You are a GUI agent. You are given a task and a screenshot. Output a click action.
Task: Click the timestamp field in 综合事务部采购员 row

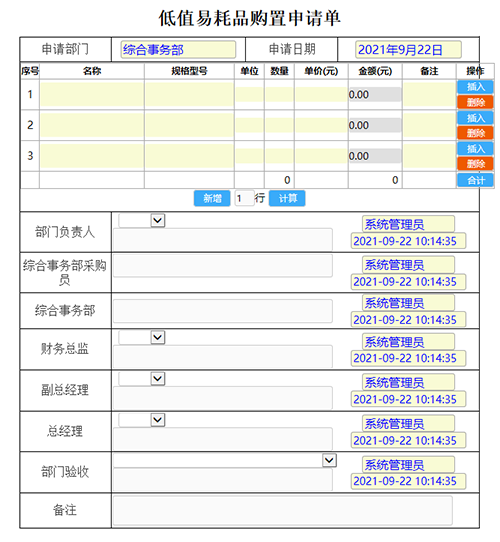(x=408, y=282)
